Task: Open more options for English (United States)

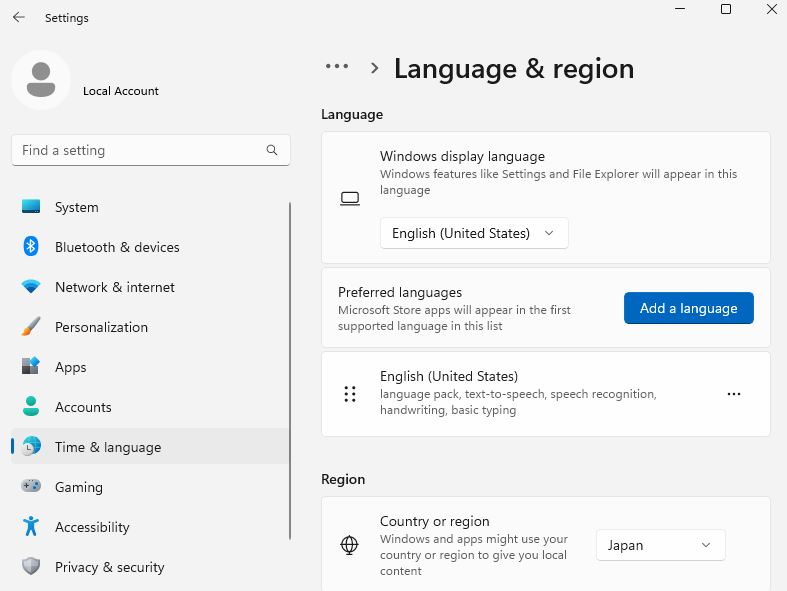Action: click(734, 394)
